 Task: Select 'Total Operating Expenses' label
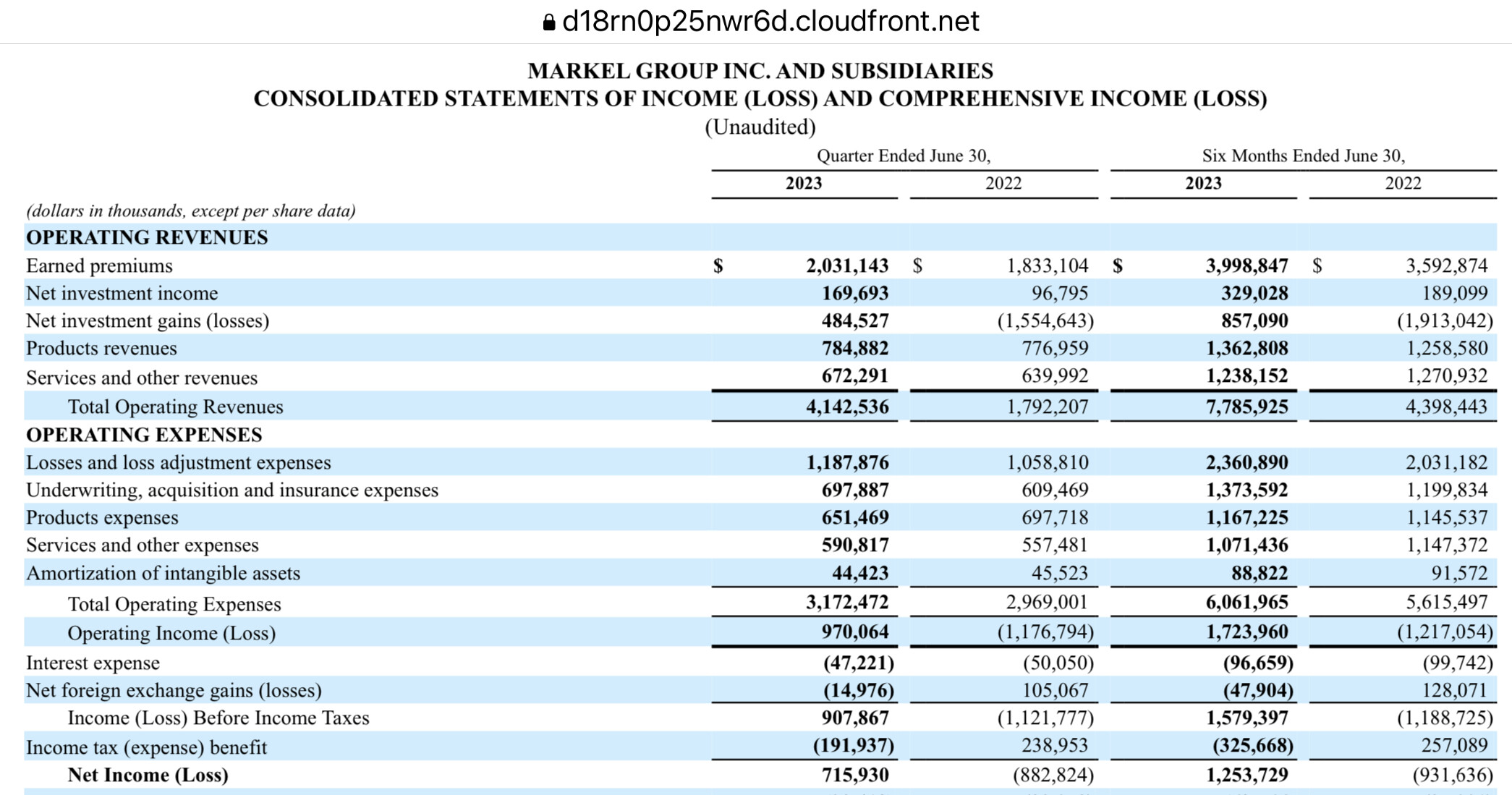click(x=174, y=605)
